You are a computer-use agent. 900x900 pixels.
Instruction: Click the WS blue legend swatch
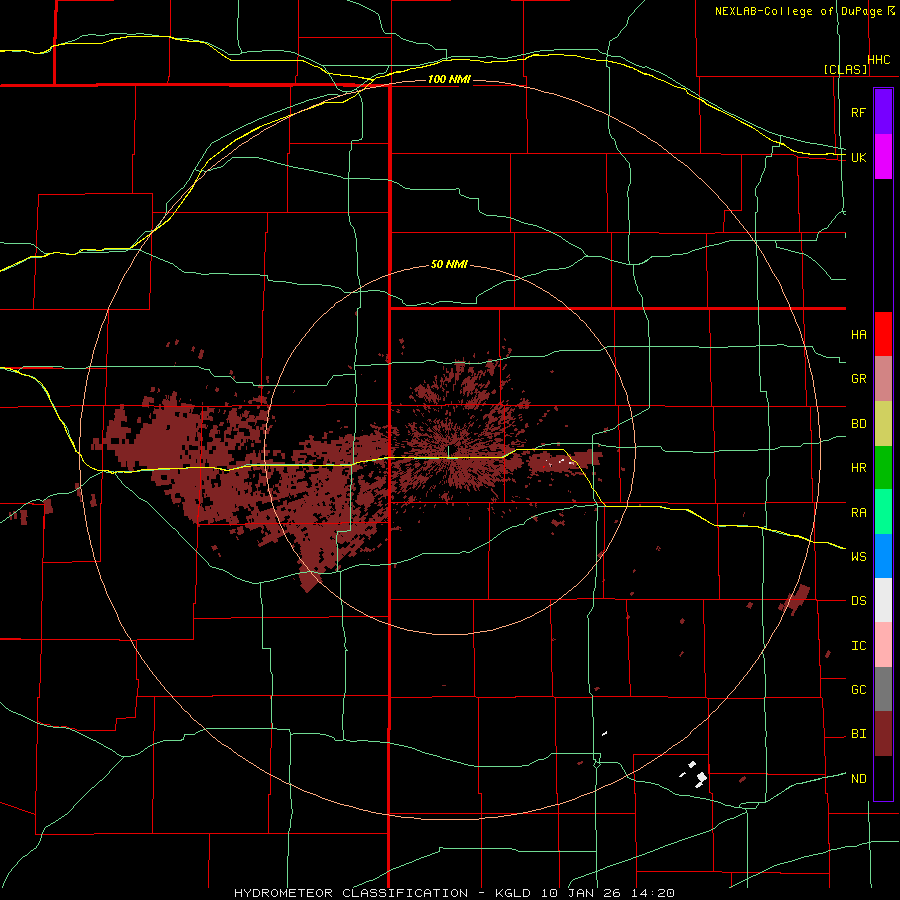pyautogui.click(x=883, y=556)
